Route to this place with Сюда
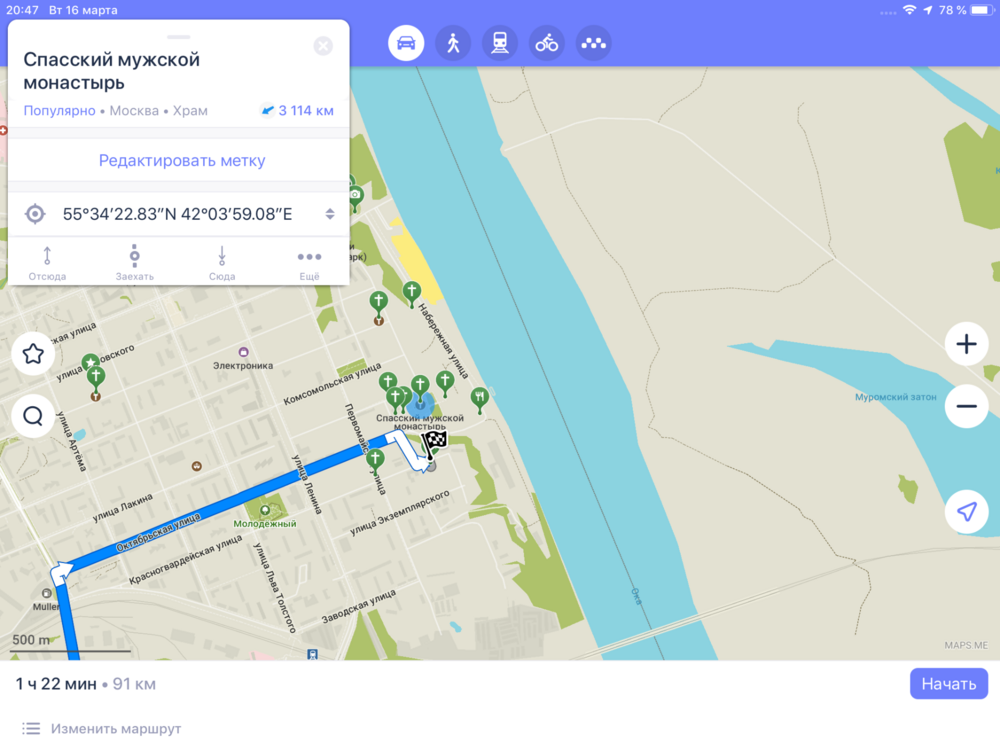 pyautogui.click(x=222, y=263)
